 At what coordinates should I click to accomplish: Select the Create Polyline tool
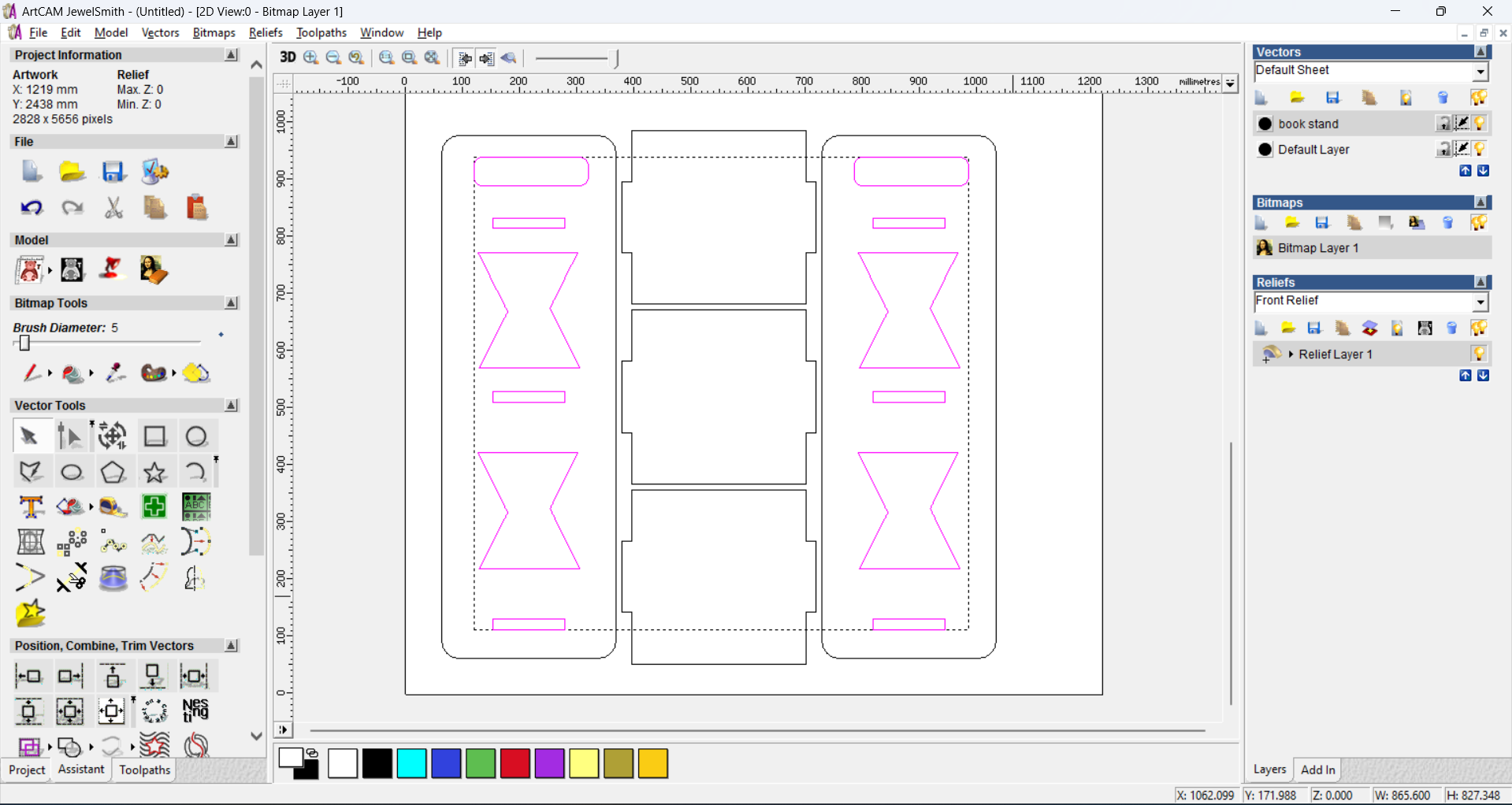click(x=31, y=472)
